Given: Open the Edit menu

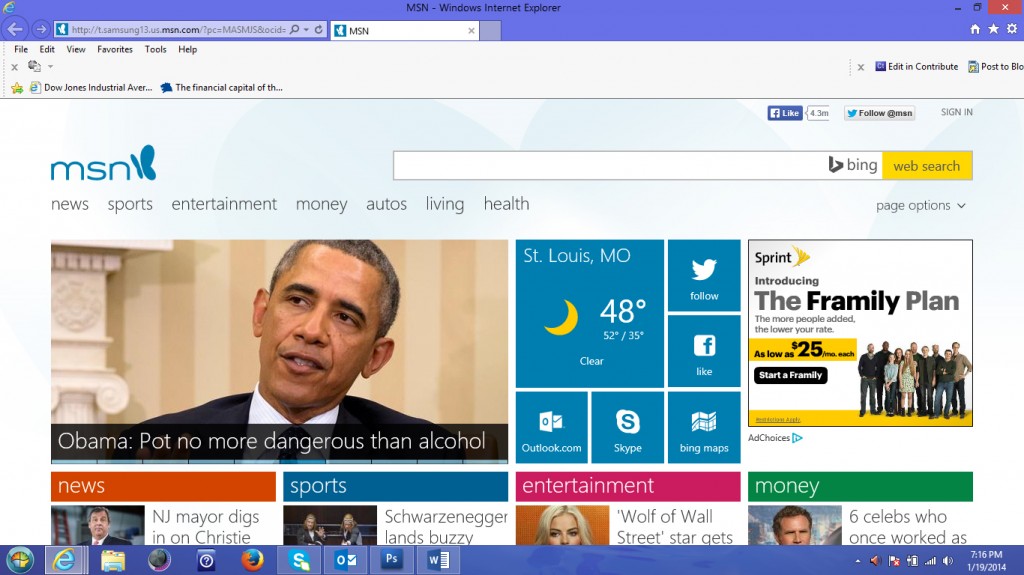Looking at the screenshot, I should [47, 49].
